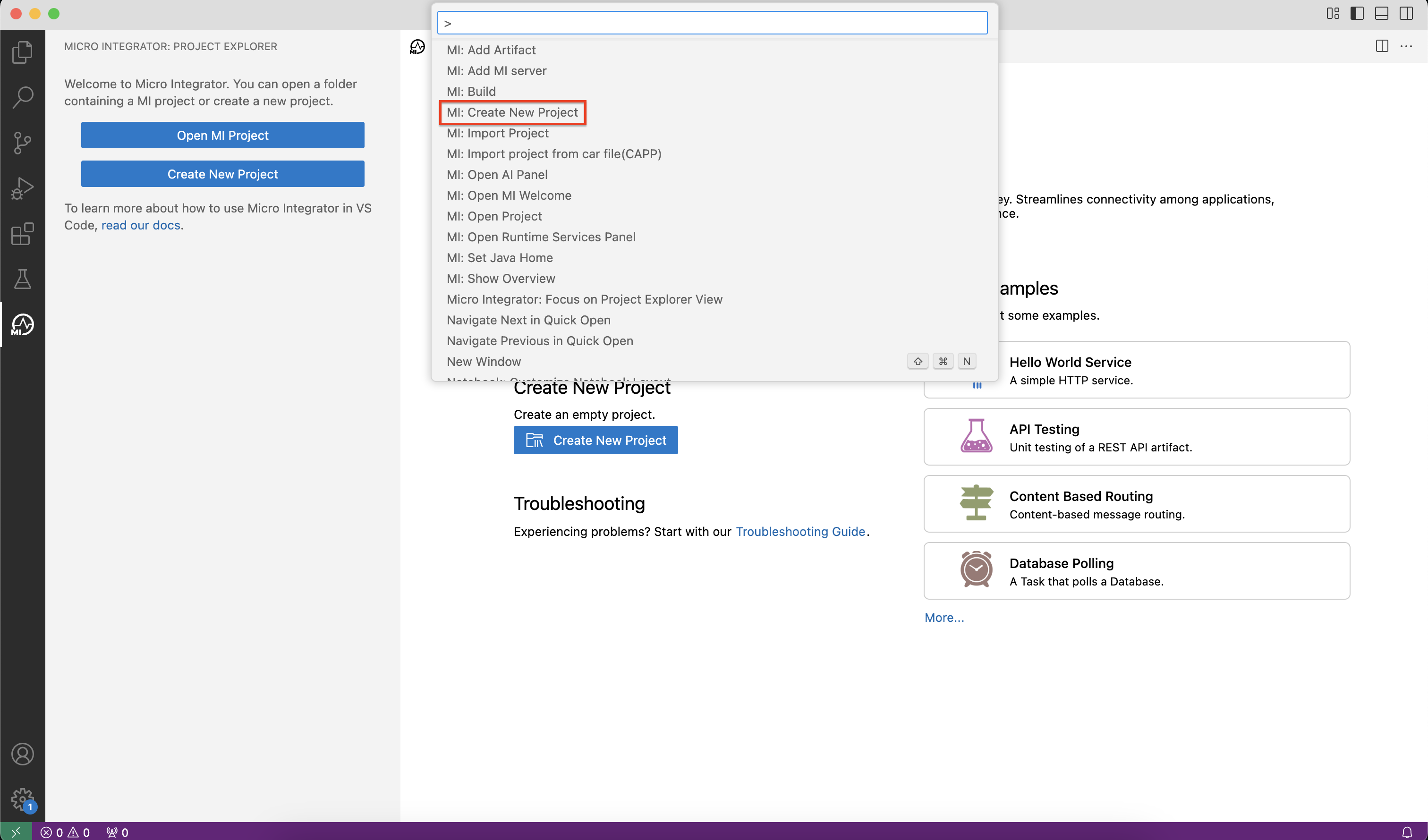Open Source Control view icon

point(22,143)
